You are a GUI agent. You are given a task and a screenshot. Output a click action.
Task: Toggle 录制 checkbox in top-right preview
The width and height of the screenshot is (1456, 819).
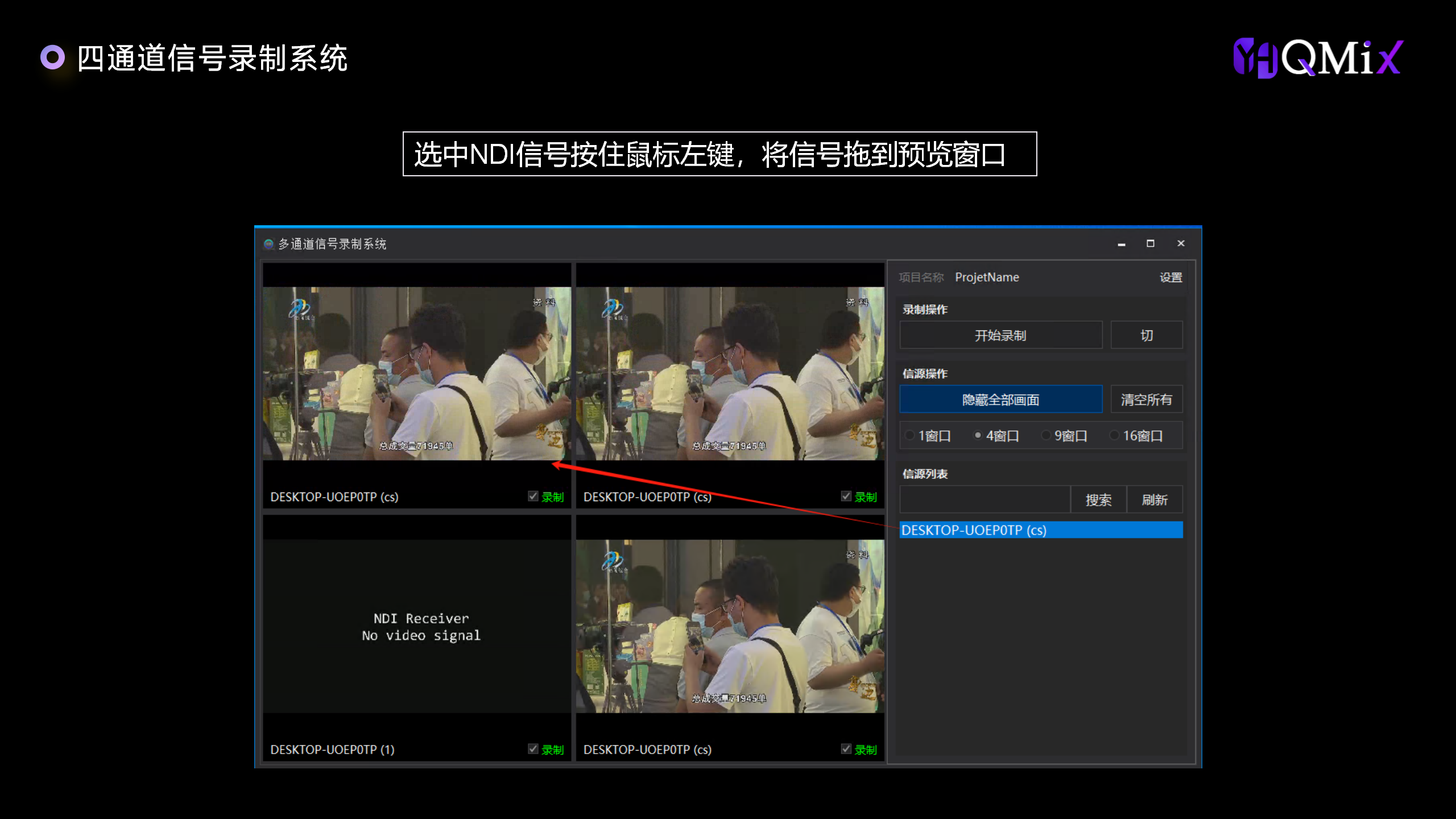[x=846, y=496]
